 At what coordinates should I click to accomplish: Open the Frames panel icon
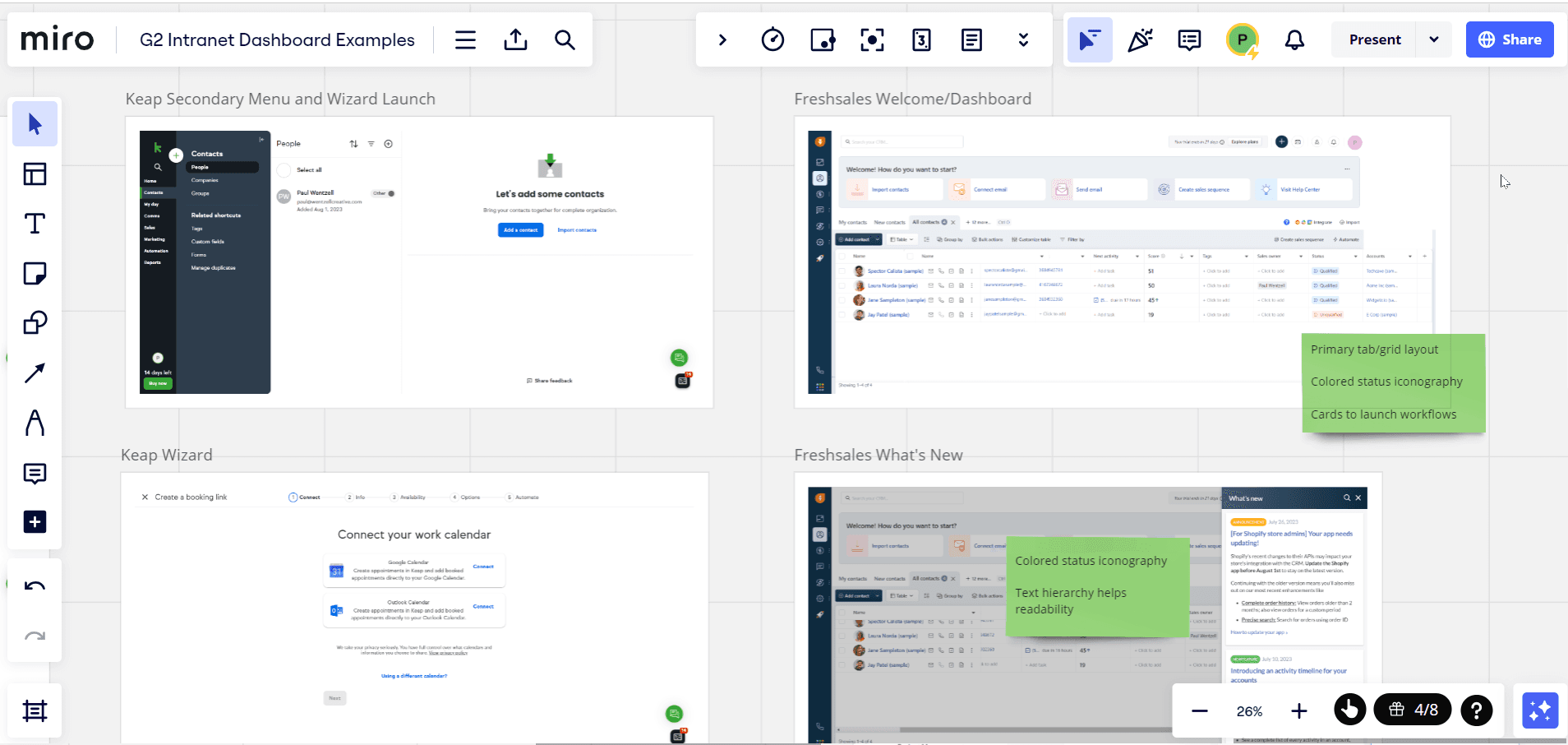[x=35, y=710]
